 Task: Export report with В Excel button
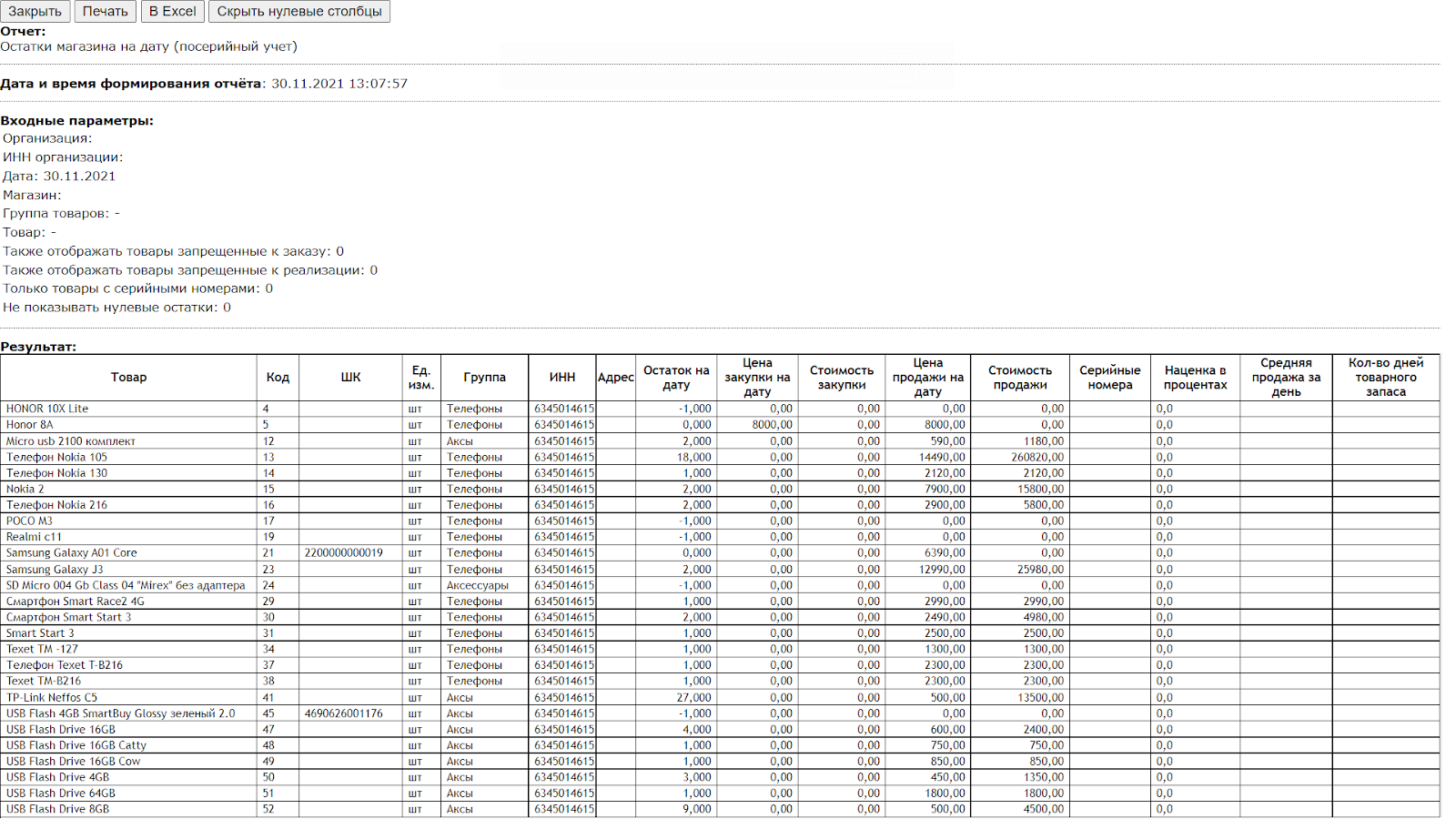point(172,12)
